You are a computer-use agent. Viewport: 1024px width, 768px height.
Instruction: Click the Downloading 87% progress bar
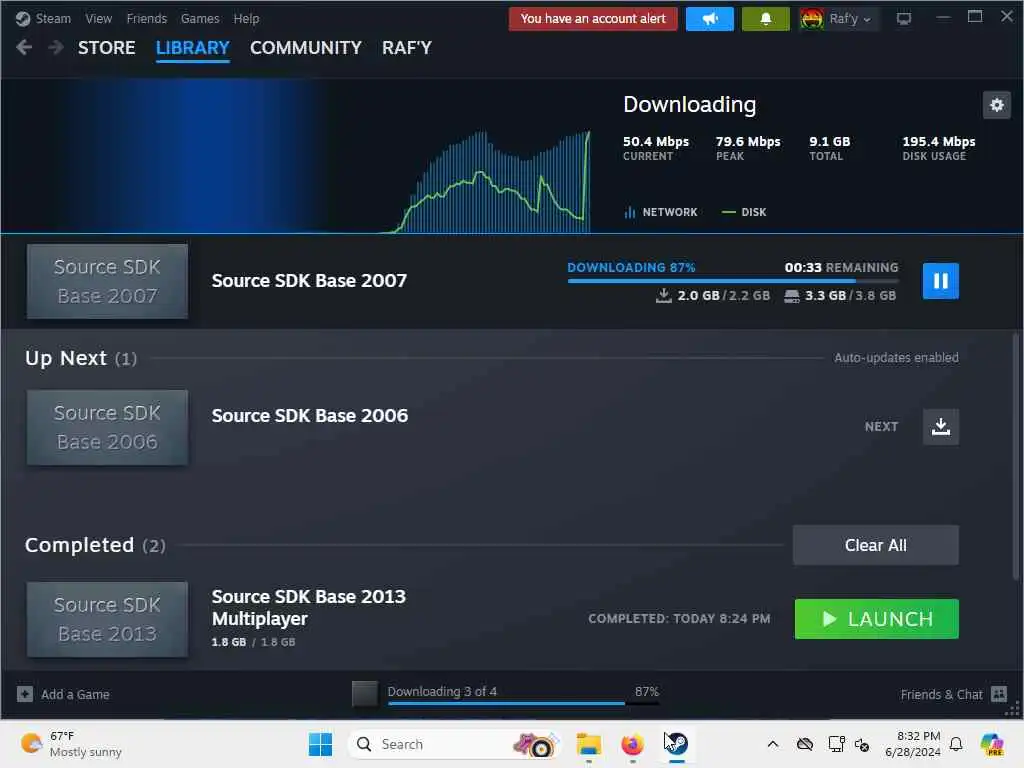(733, 281)
